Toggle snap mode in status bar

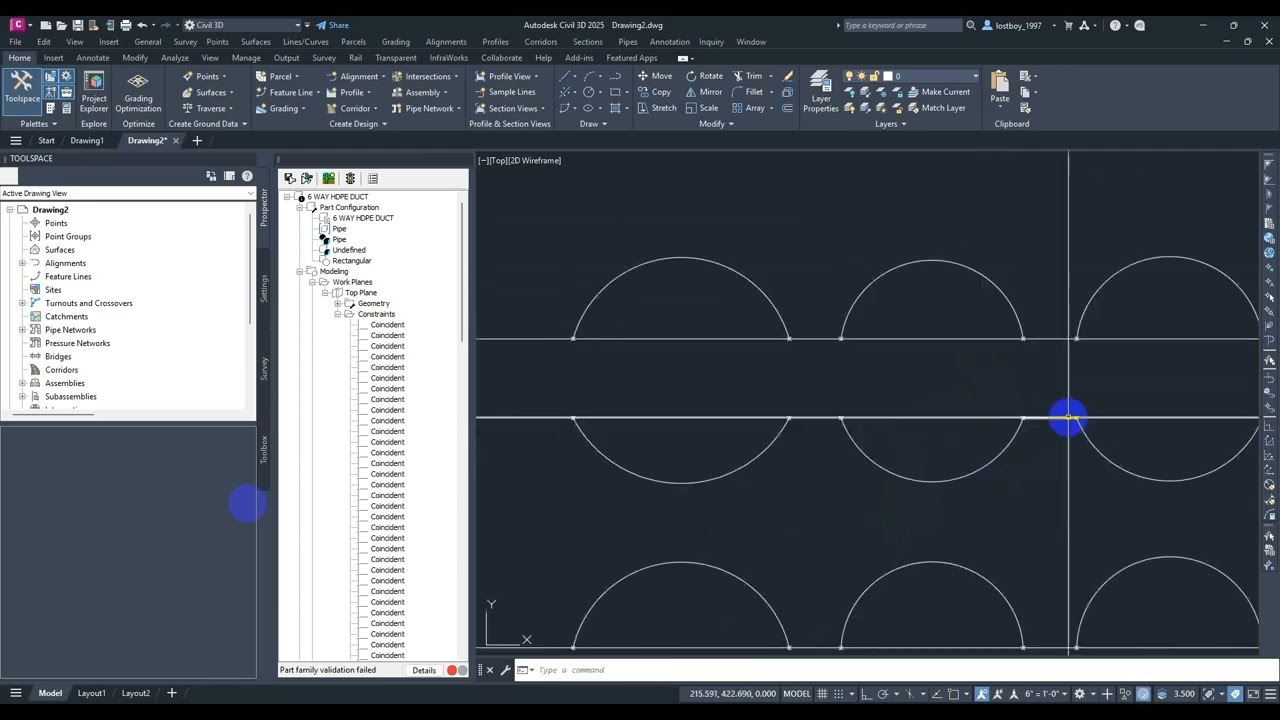(x=840, y=694)
